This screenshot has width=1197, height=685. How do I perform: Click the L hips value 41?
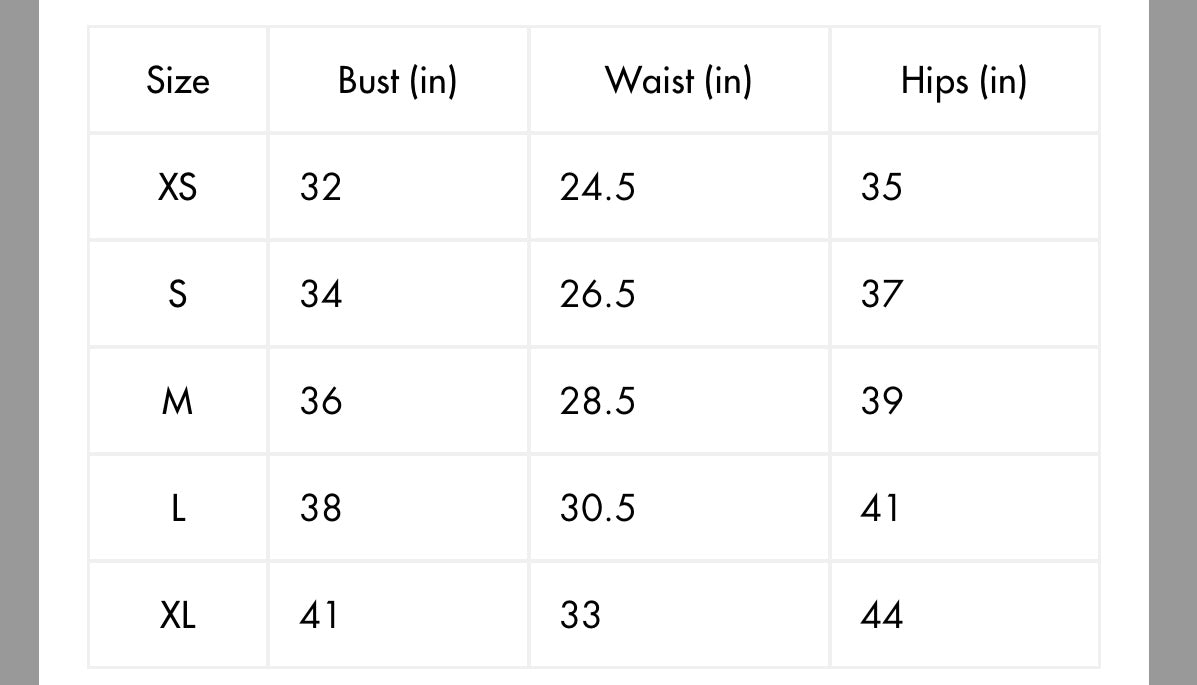click(x=880, y=508)
